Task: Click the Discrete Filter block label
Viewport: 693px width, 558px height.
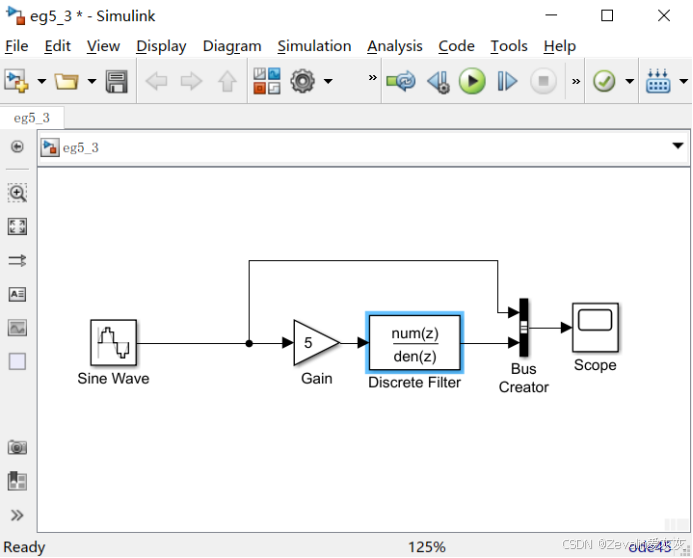Action: tap(415, 383)
